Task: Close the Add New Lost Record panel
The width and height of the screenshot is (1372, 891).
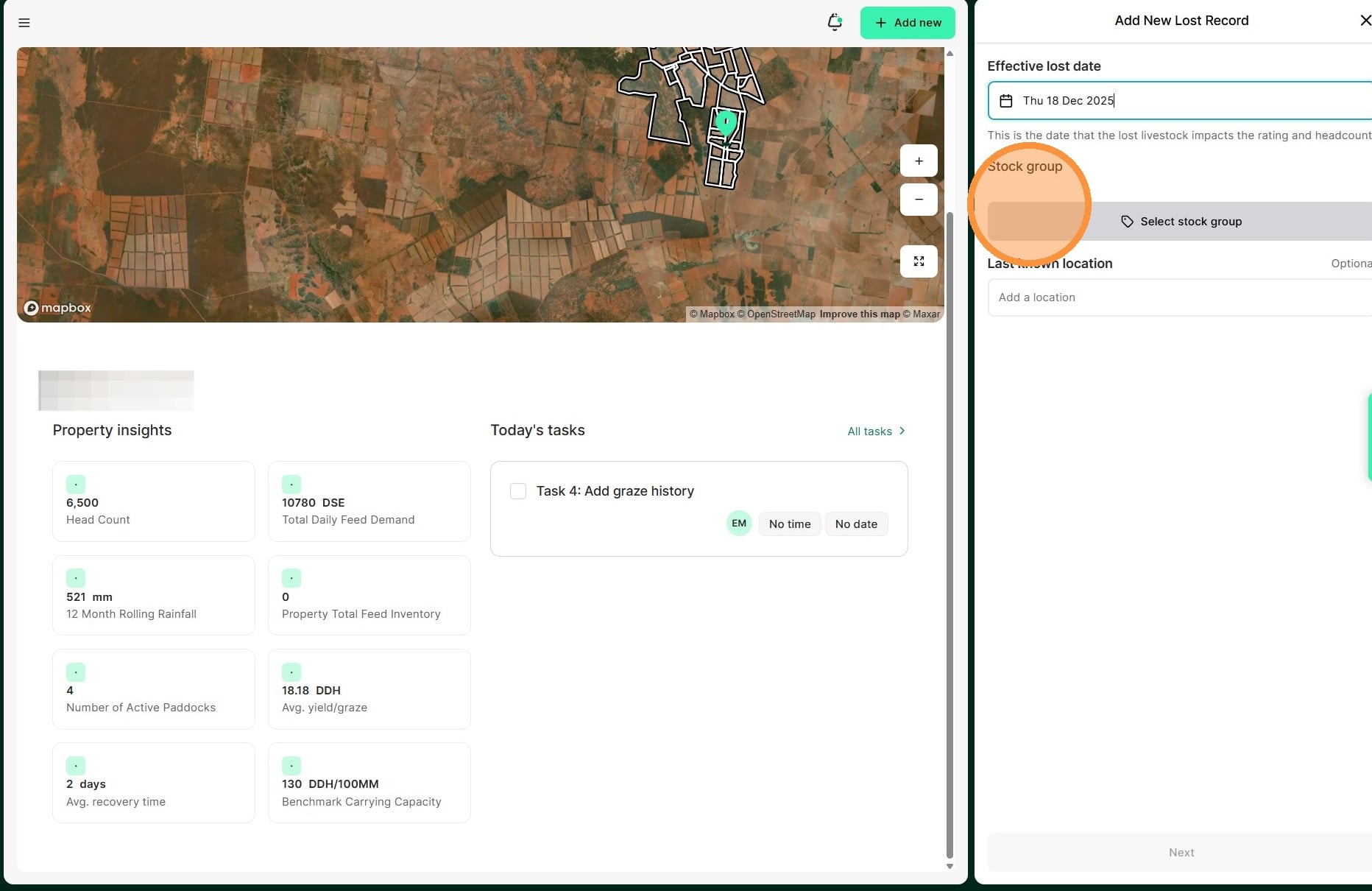Action: click(1365, 21)
